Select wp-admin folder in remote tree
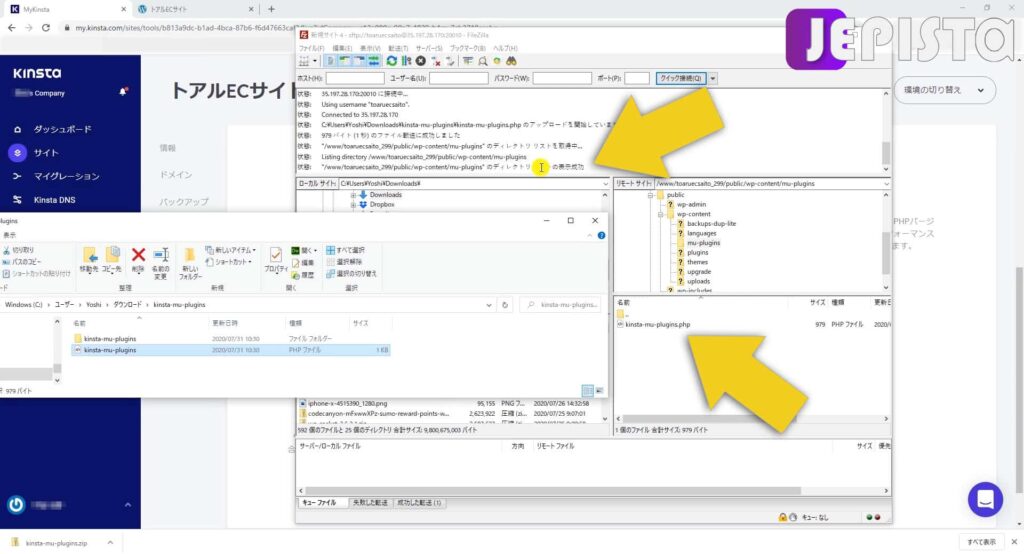Screen dimensions: 1024x554 [691, 204]
